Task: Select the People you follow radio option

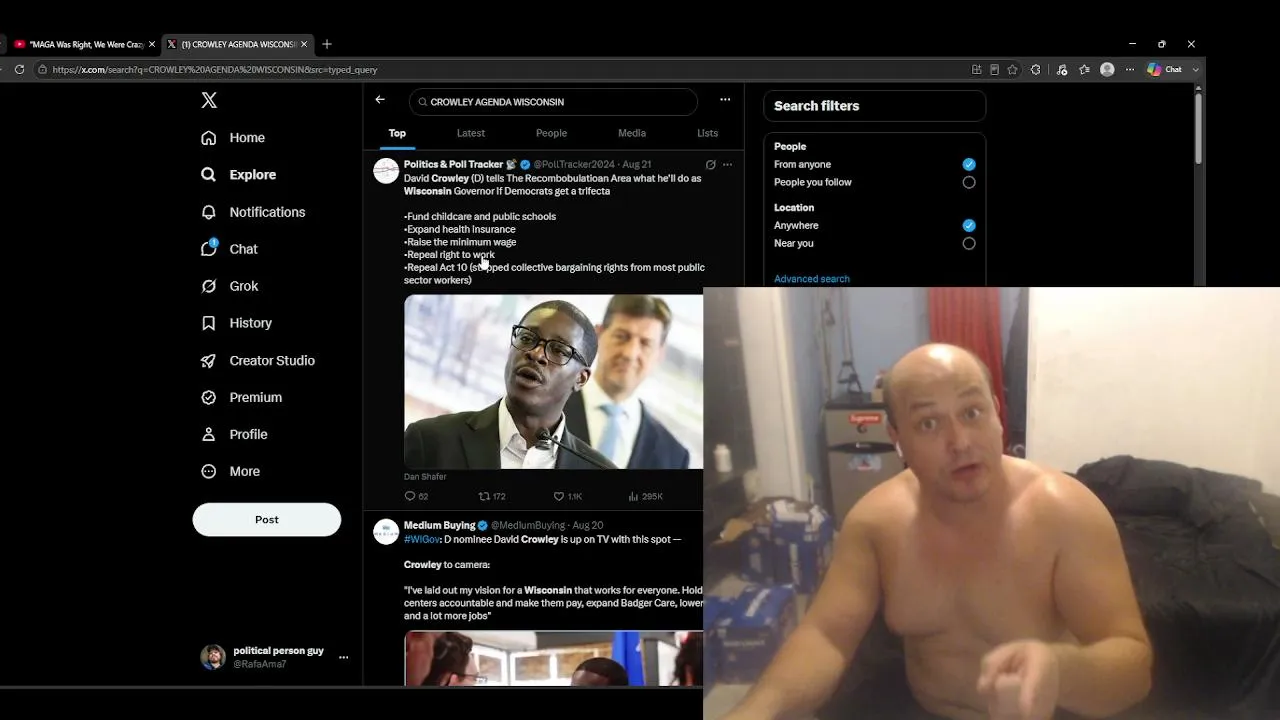Action: point(969,182)
